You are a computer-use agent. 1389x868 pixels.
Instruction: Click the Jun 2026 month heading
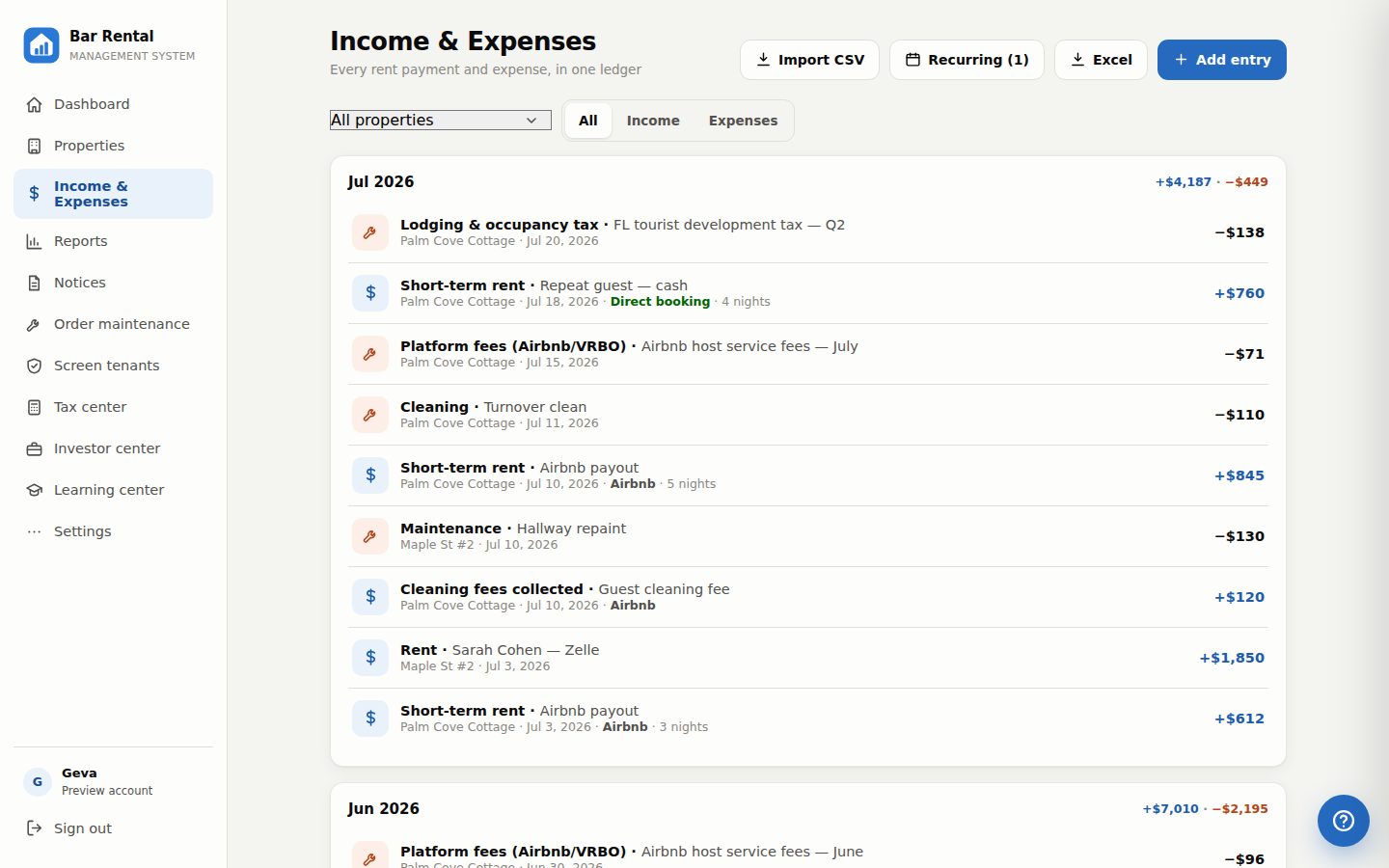point(384,808)
